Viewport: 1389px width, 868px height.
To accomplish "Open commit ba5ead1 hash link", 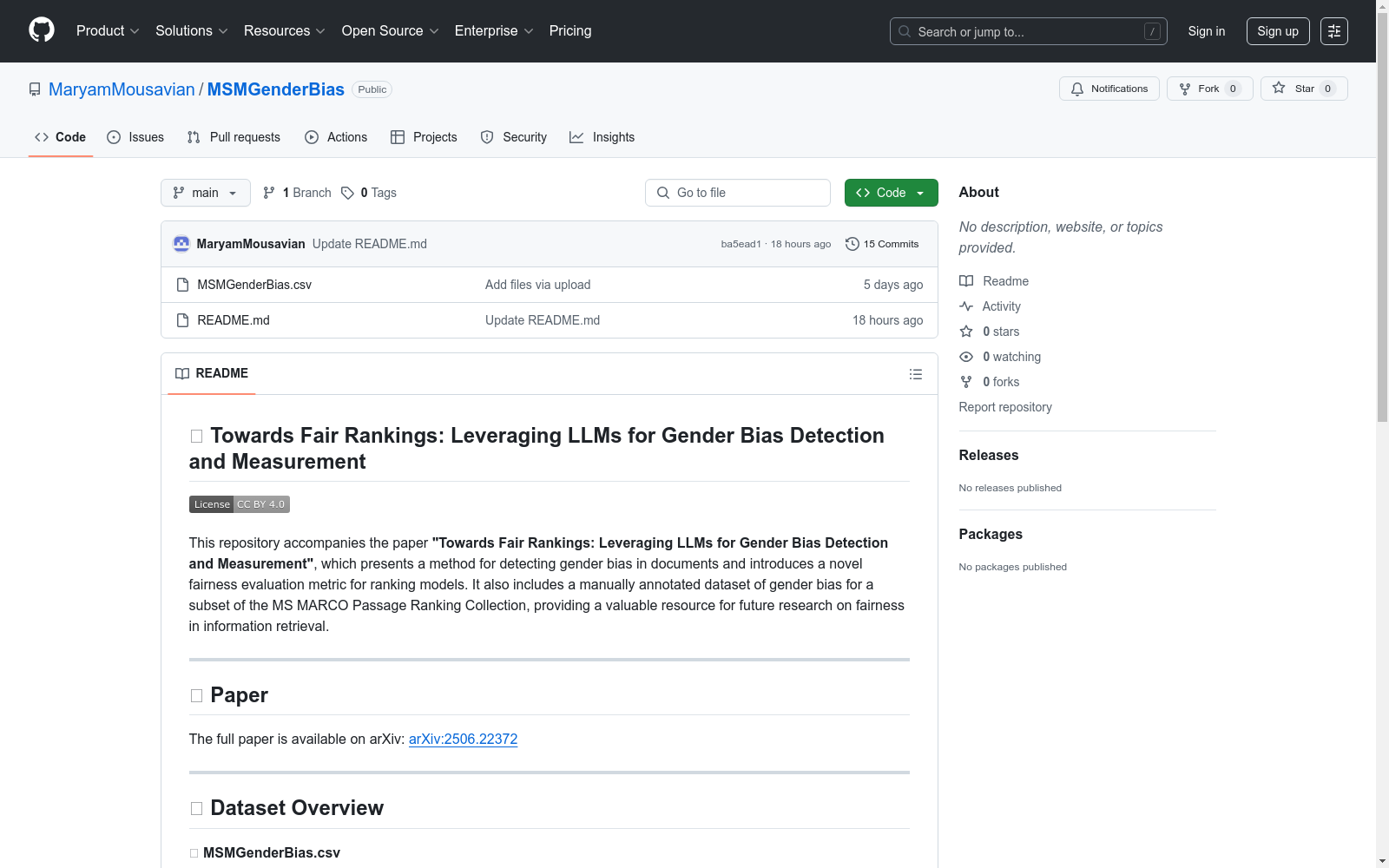I will 741,244.
